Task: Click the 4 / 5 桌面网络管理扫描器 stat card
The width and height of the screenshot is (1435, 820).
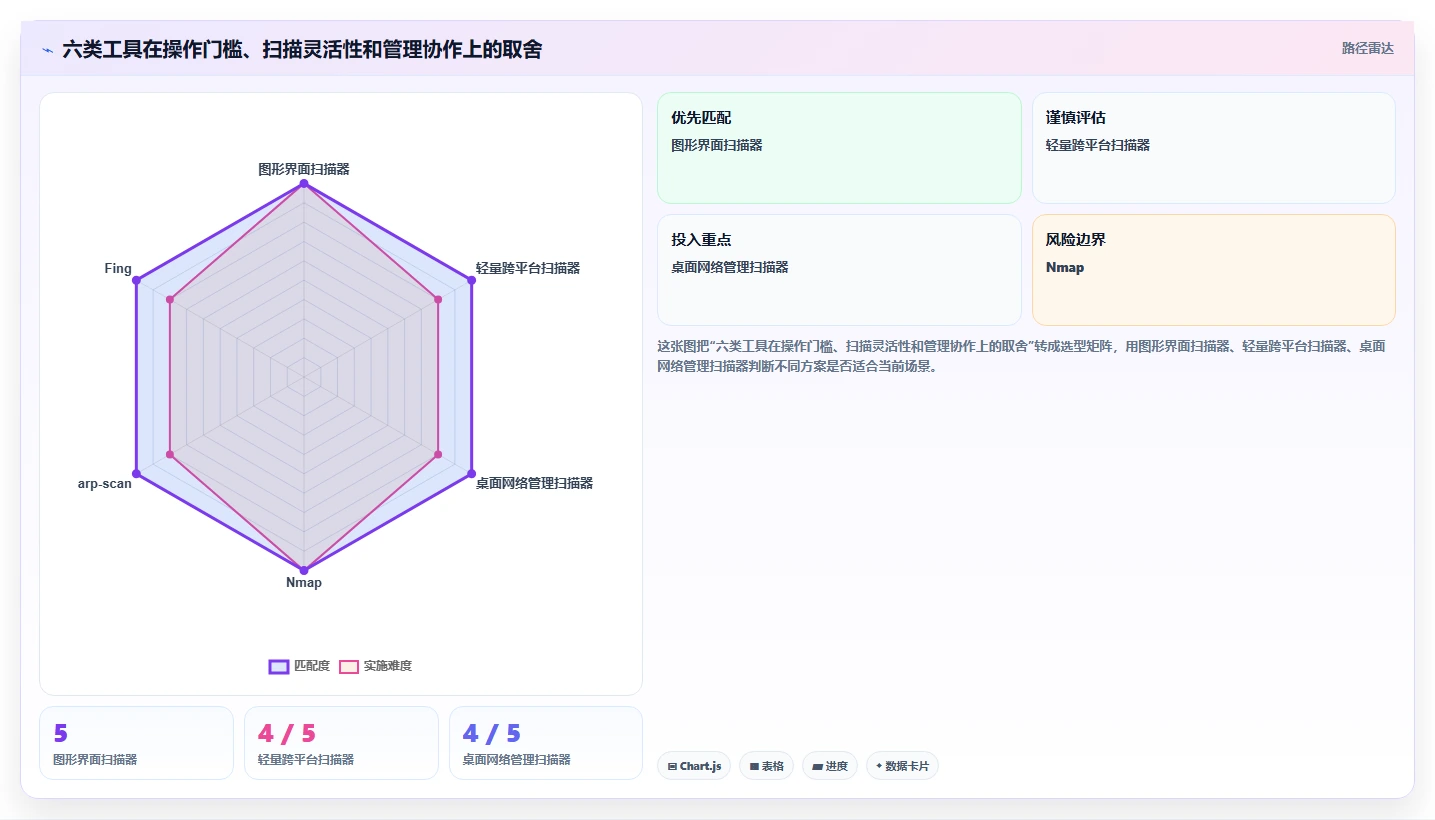Action: pos(546,743)
